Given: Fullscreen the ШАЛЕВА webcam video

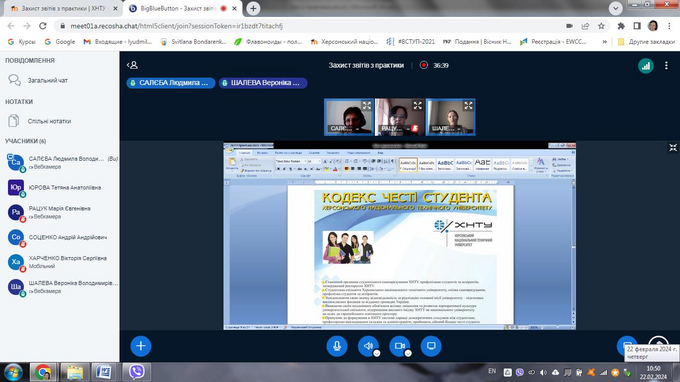Looking at the screenshot, I should pos(468,105).
